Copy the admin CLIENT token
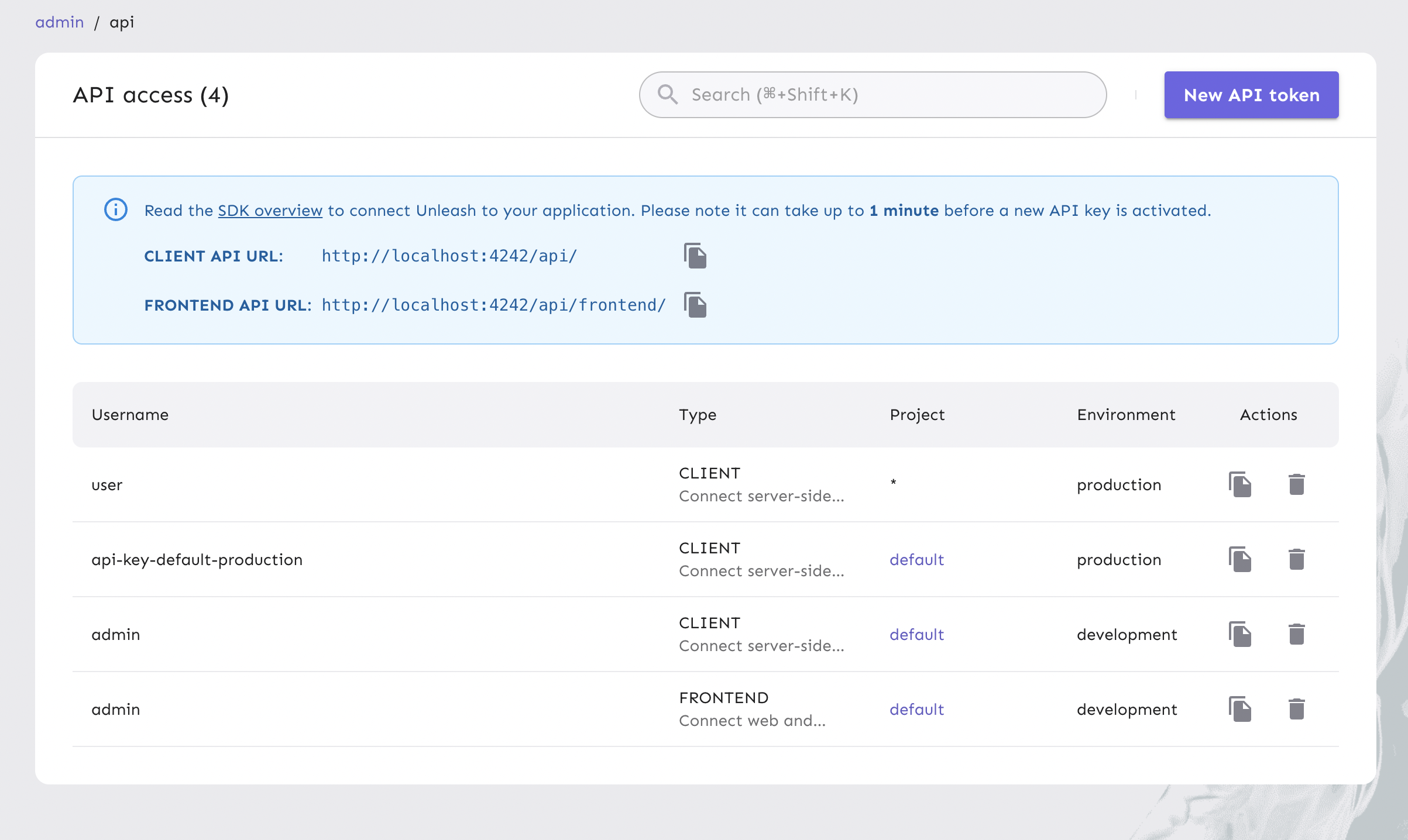Viewport: 1408px width, 840px height. (x=1240, y=634)
